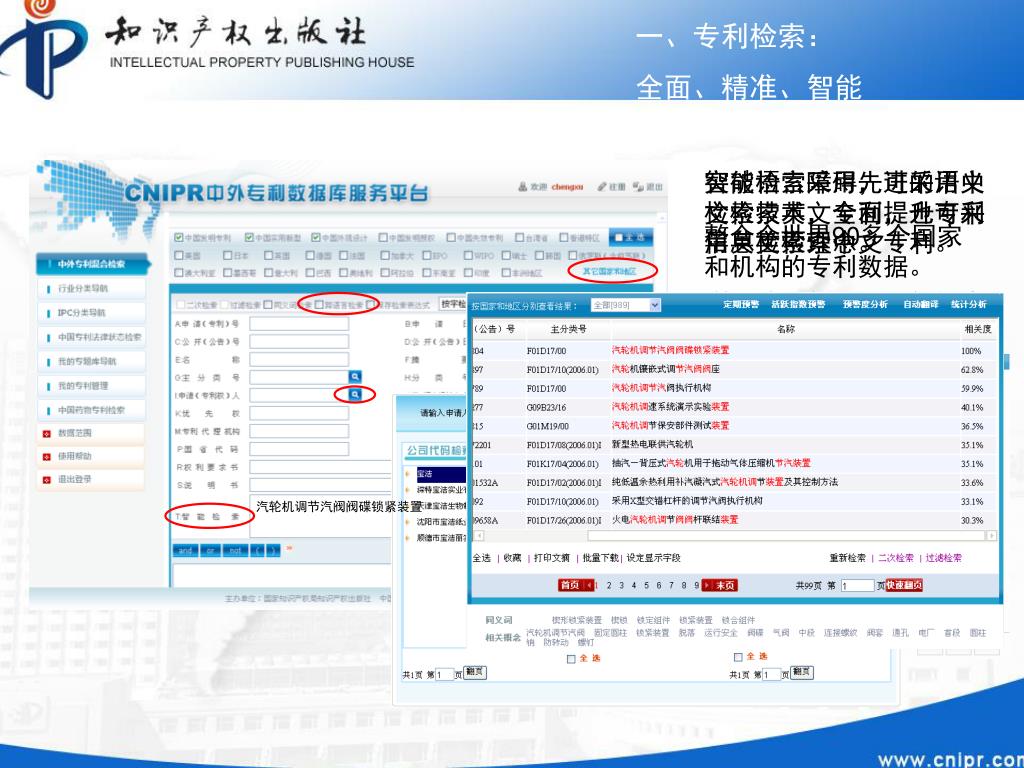The width and height of the screenshot is (1024, 768).
Task: Click 定期预警 in results toolbar
Action: pos(741,304)
